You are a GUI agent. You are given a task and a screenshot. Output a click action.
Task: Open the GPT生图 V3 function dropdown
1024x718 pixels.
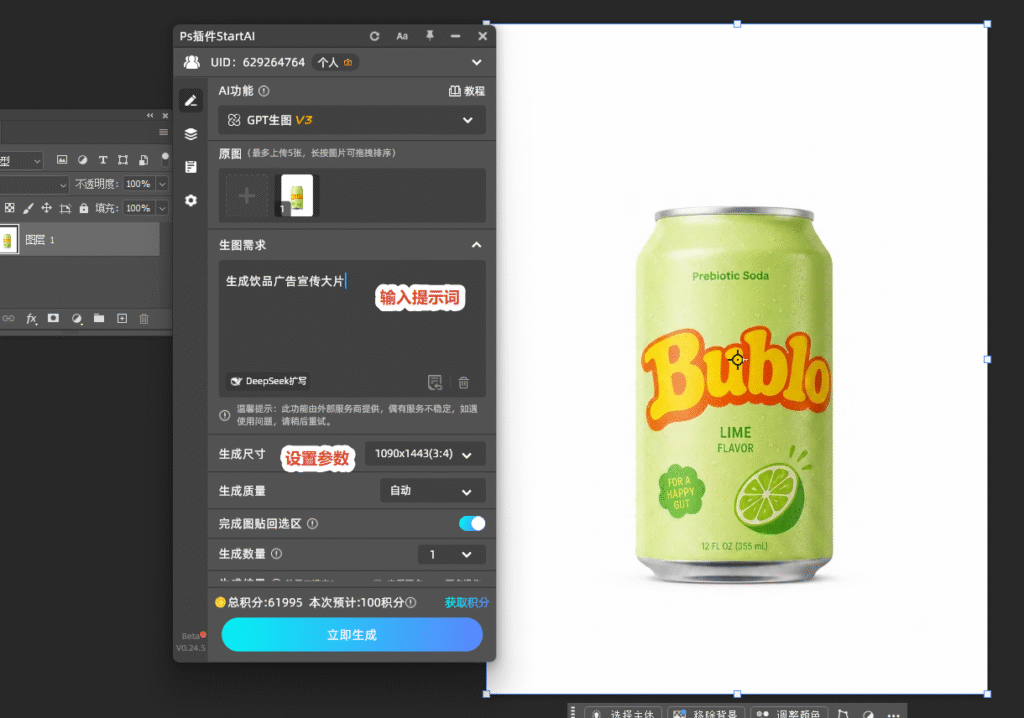(x=352, y=120)
